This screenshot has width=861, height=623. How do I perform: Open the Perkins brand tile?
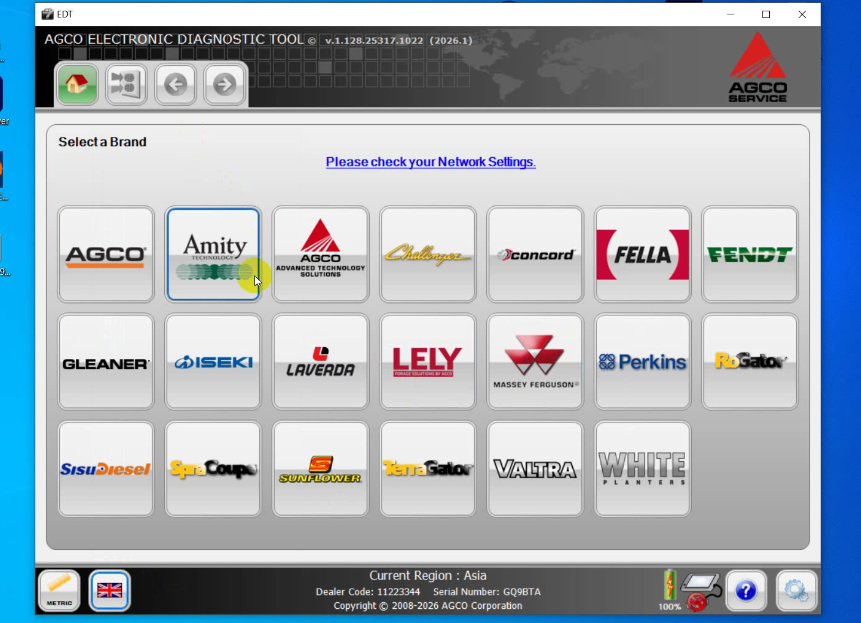click(x=642, y=361)
